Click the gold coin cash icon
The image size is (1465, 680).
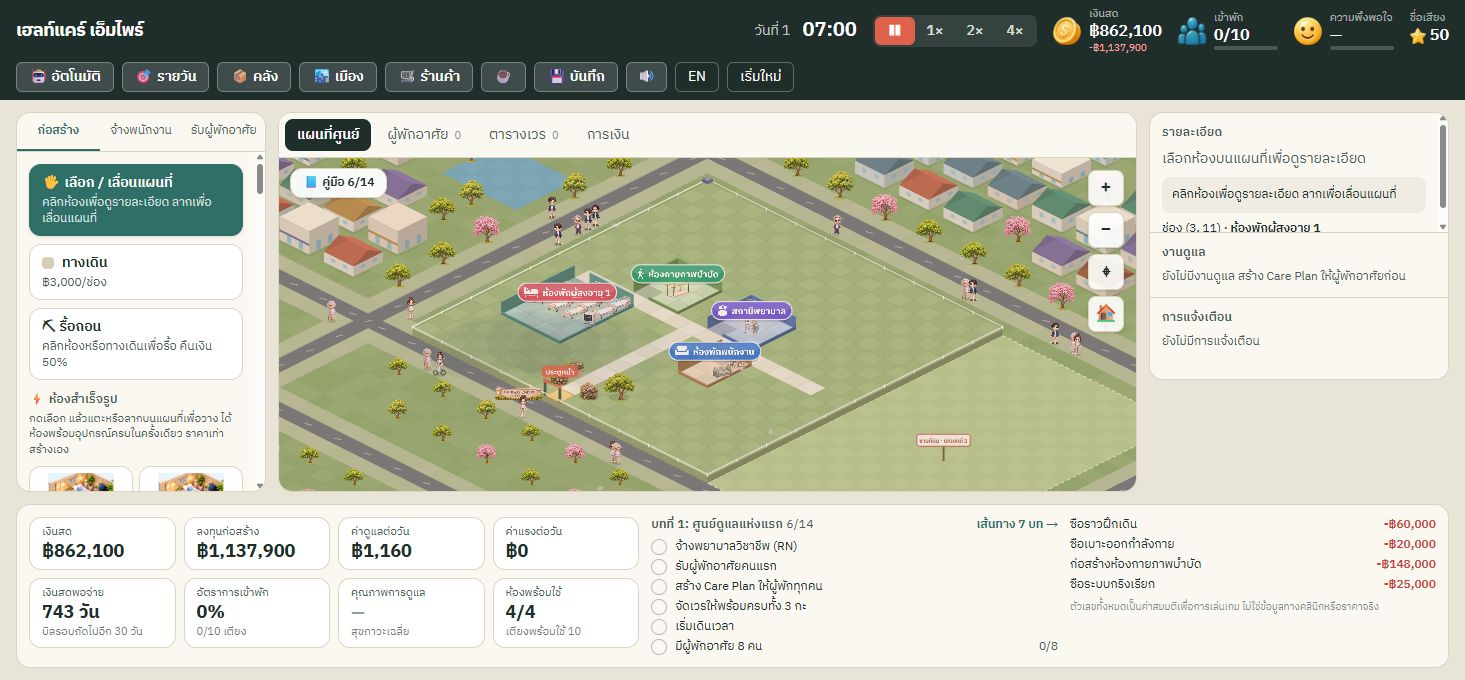(1067, 31)
